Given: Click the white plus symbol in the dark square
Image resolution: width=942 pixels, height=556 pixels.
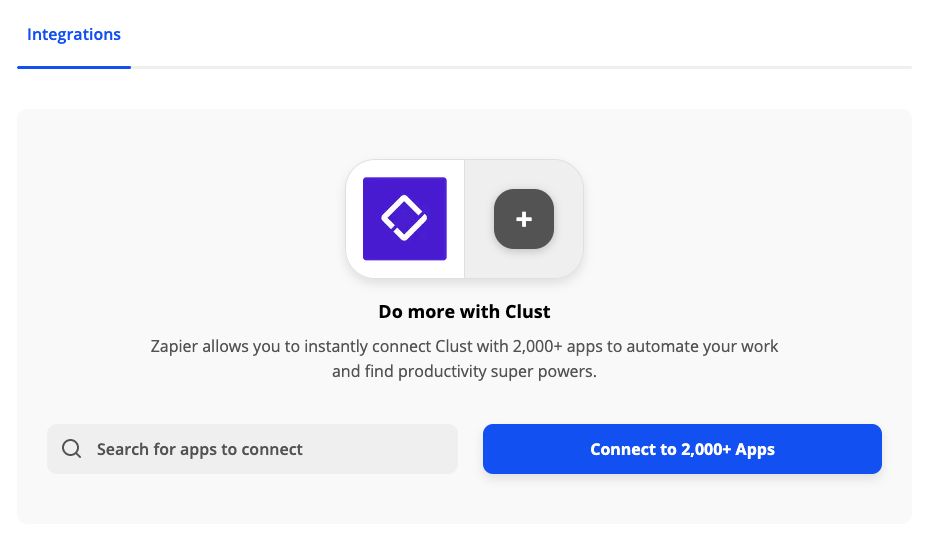Looking at the screenshot, I should click(x=524, y=219).
